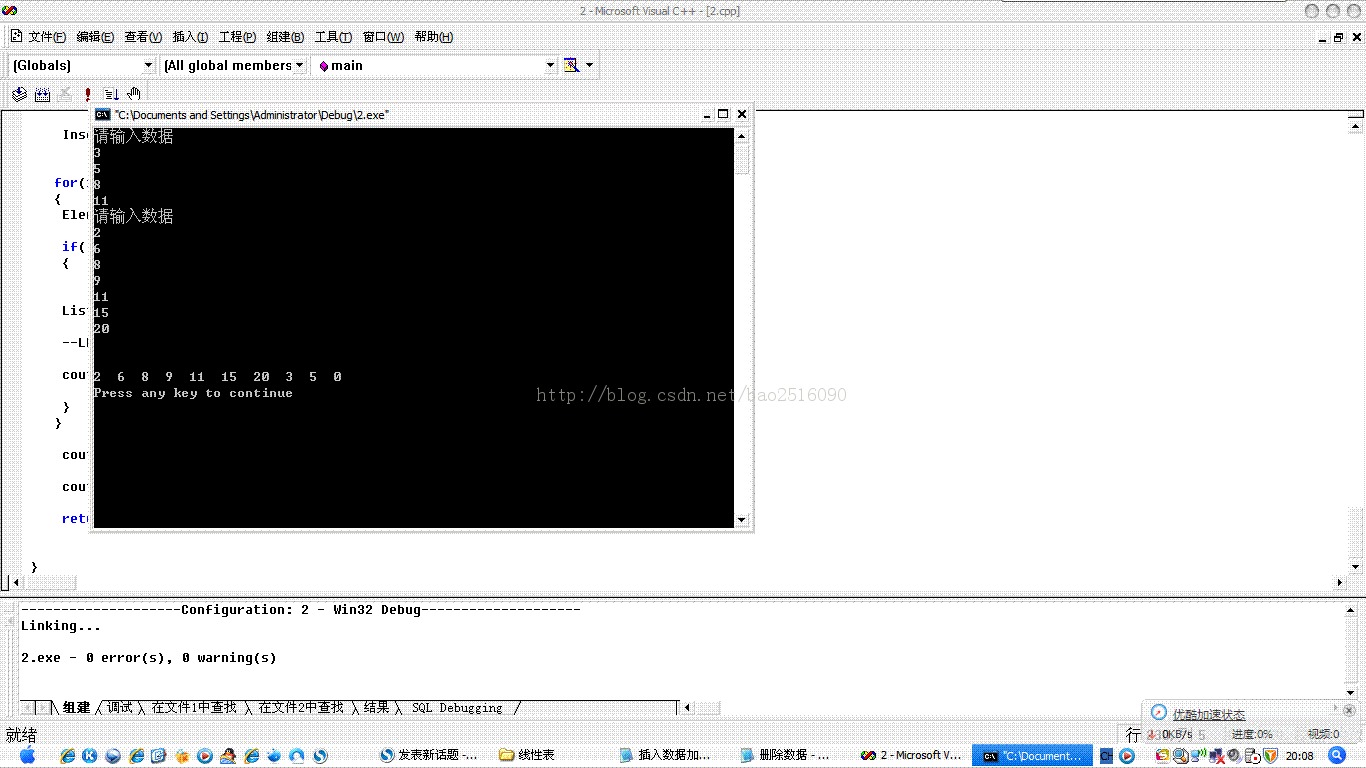Click the Linking... line in output
This screenshot has width=1366, height=768.
pyautogui.click(x=61, y=626)
